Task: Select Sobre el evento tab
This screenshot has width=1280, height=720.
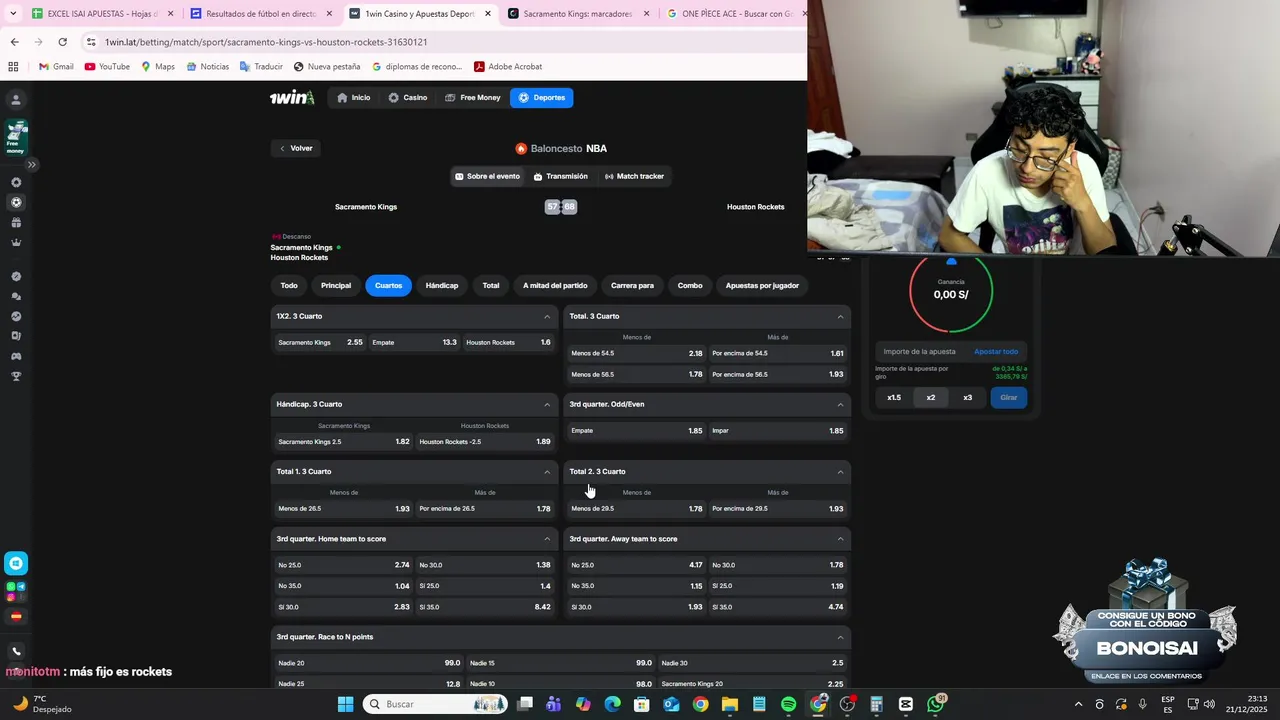Action: [x=488, y=176]
